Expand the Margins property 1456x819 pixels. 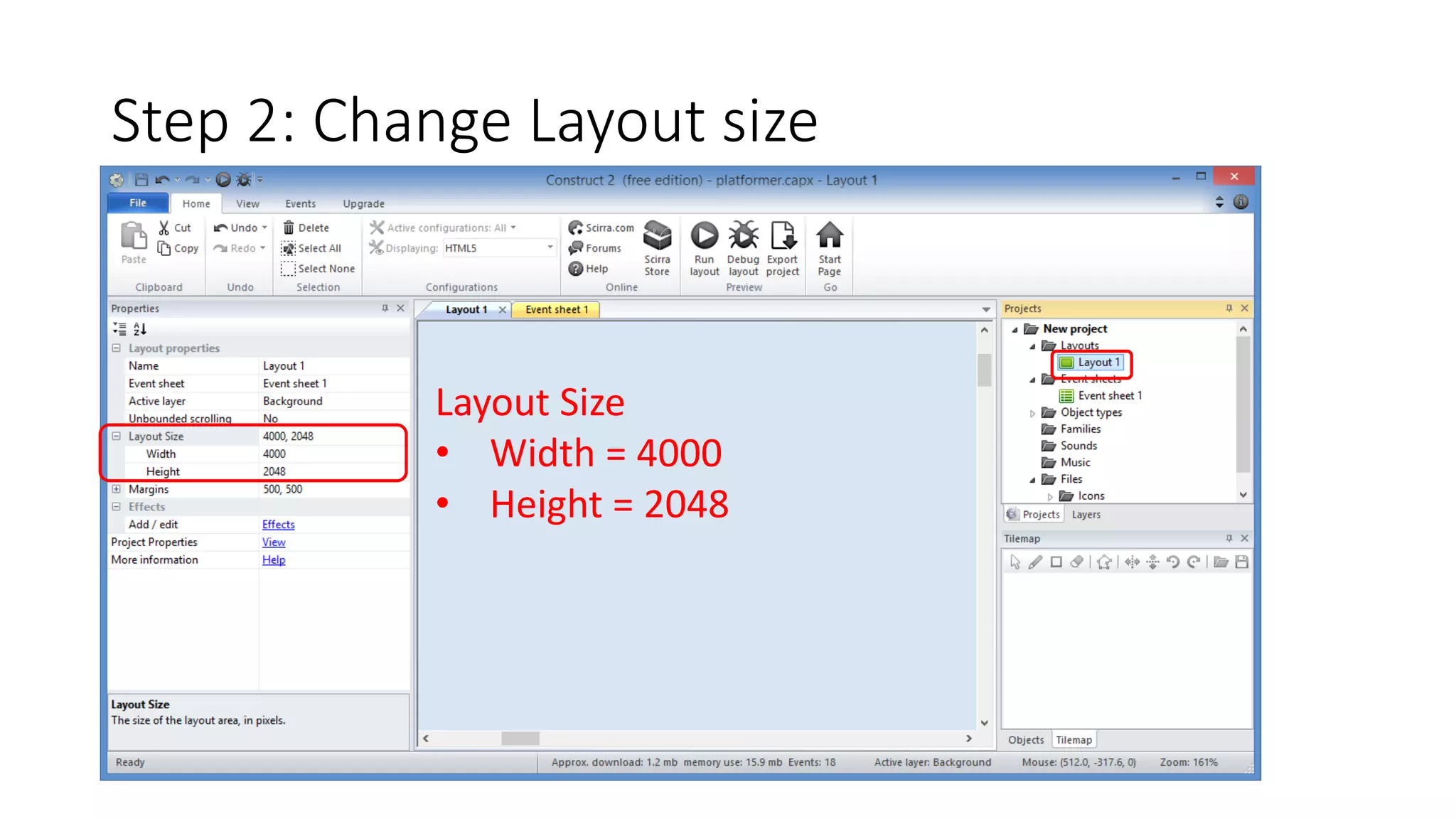coord(116,489)
